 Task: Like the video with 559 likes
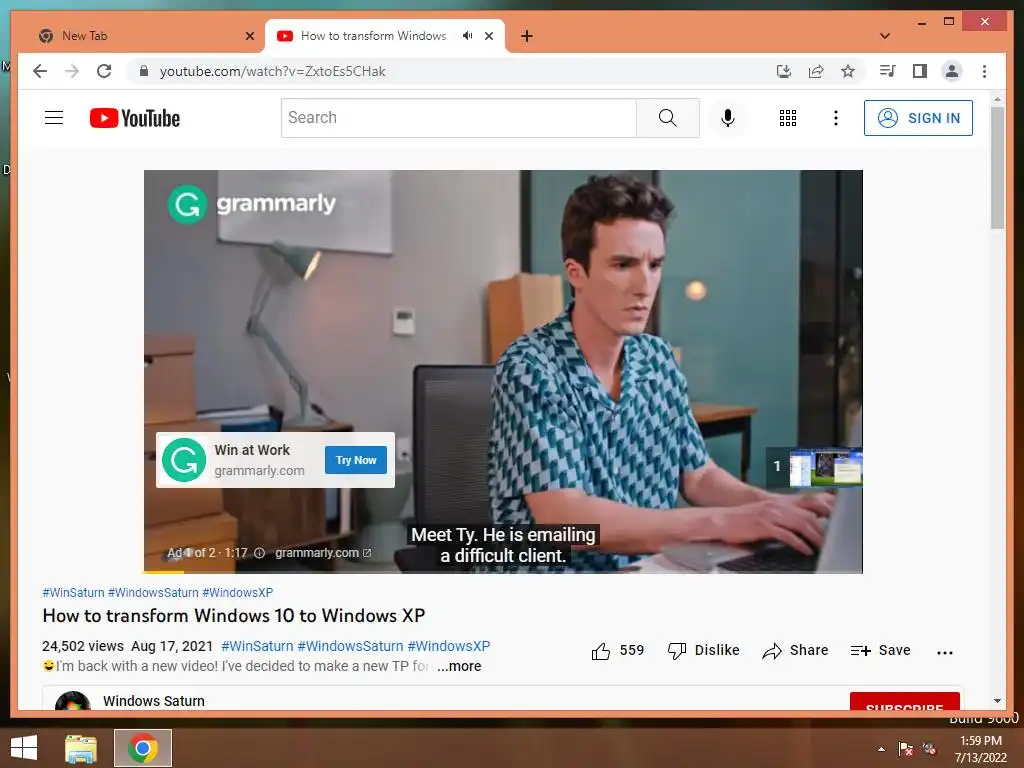[617, 650]
